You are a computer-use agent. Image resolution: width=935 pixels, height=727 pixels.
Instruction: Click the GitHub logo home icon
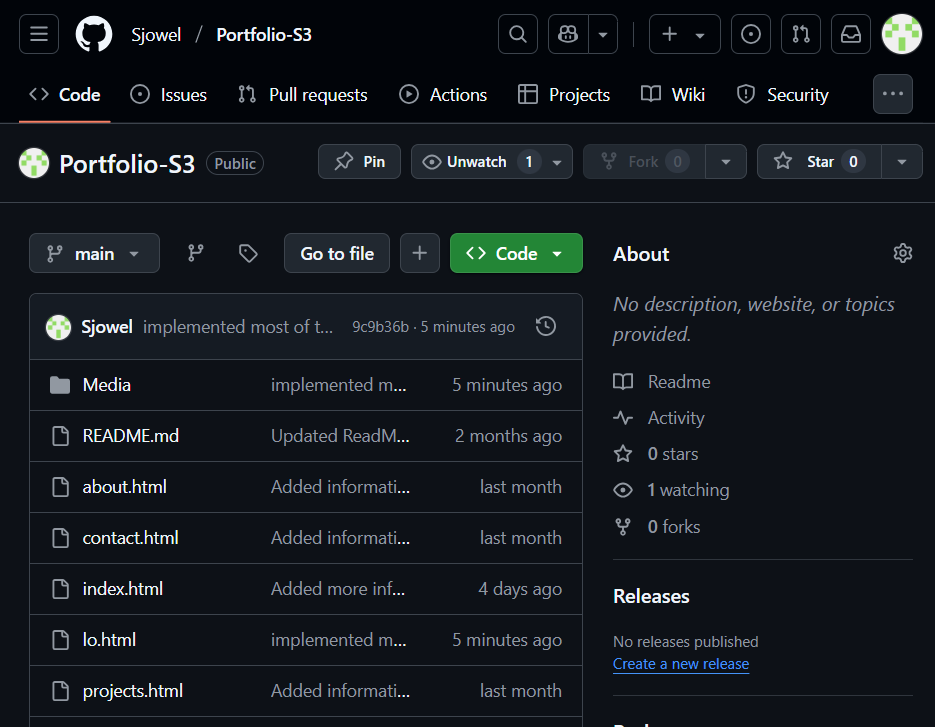[94, 35]
